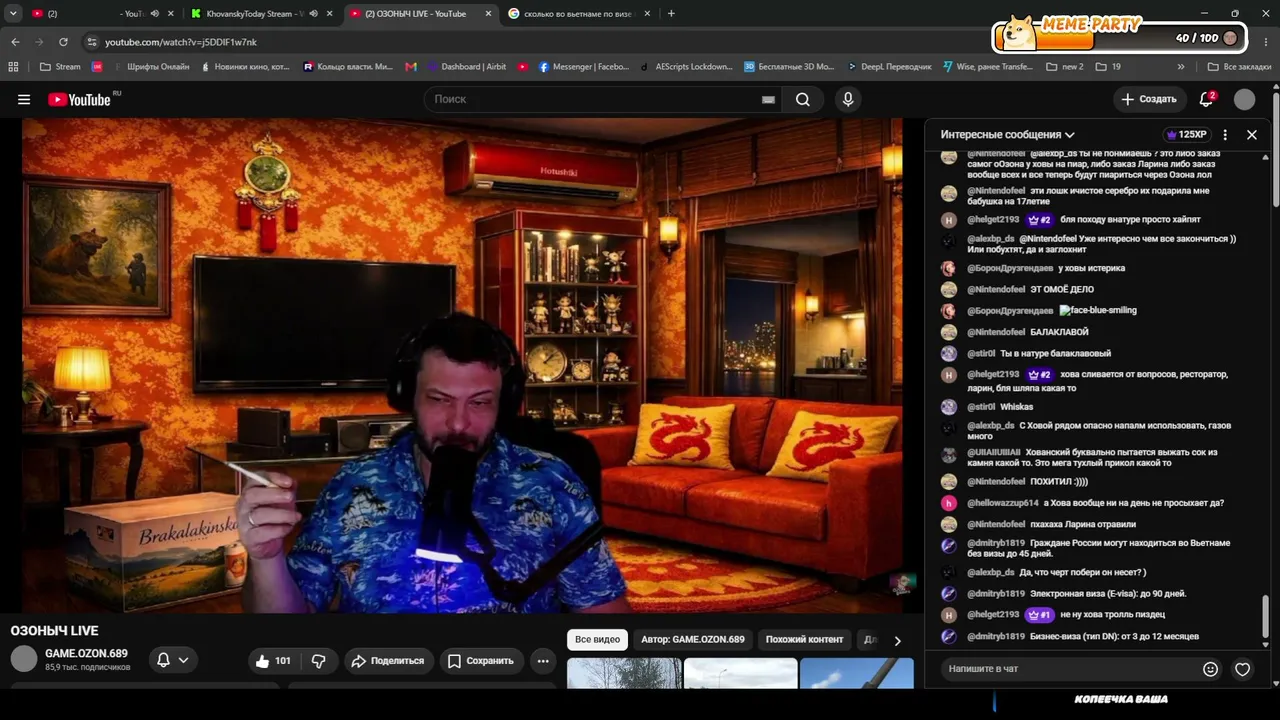Open the subscription notification bell dropdown
The width and height of the screenshot is (1280, 720).
(172, 660)
